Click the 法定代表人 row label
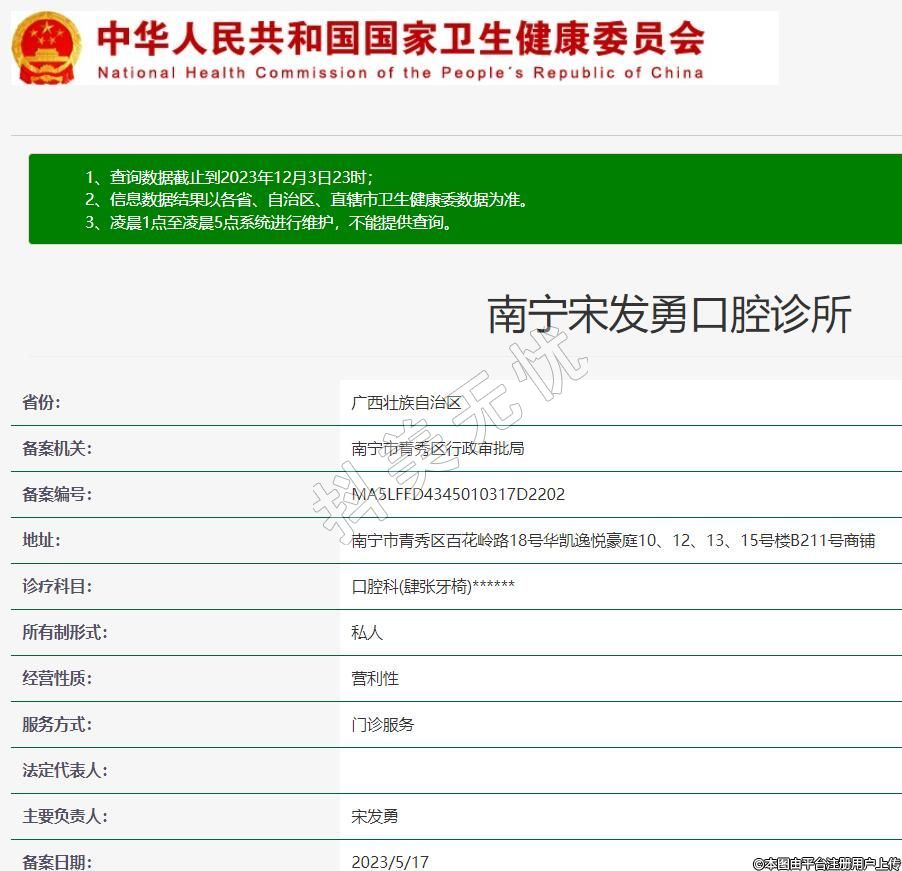902x871 pixels. [65, 771]
